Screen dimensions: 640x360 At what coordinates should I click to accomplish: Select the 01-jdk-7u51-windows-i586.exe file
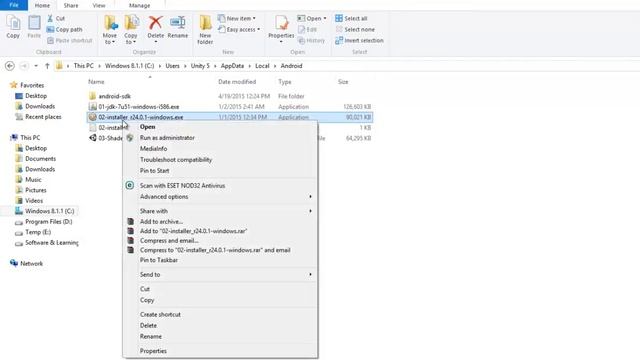[139, 107]
